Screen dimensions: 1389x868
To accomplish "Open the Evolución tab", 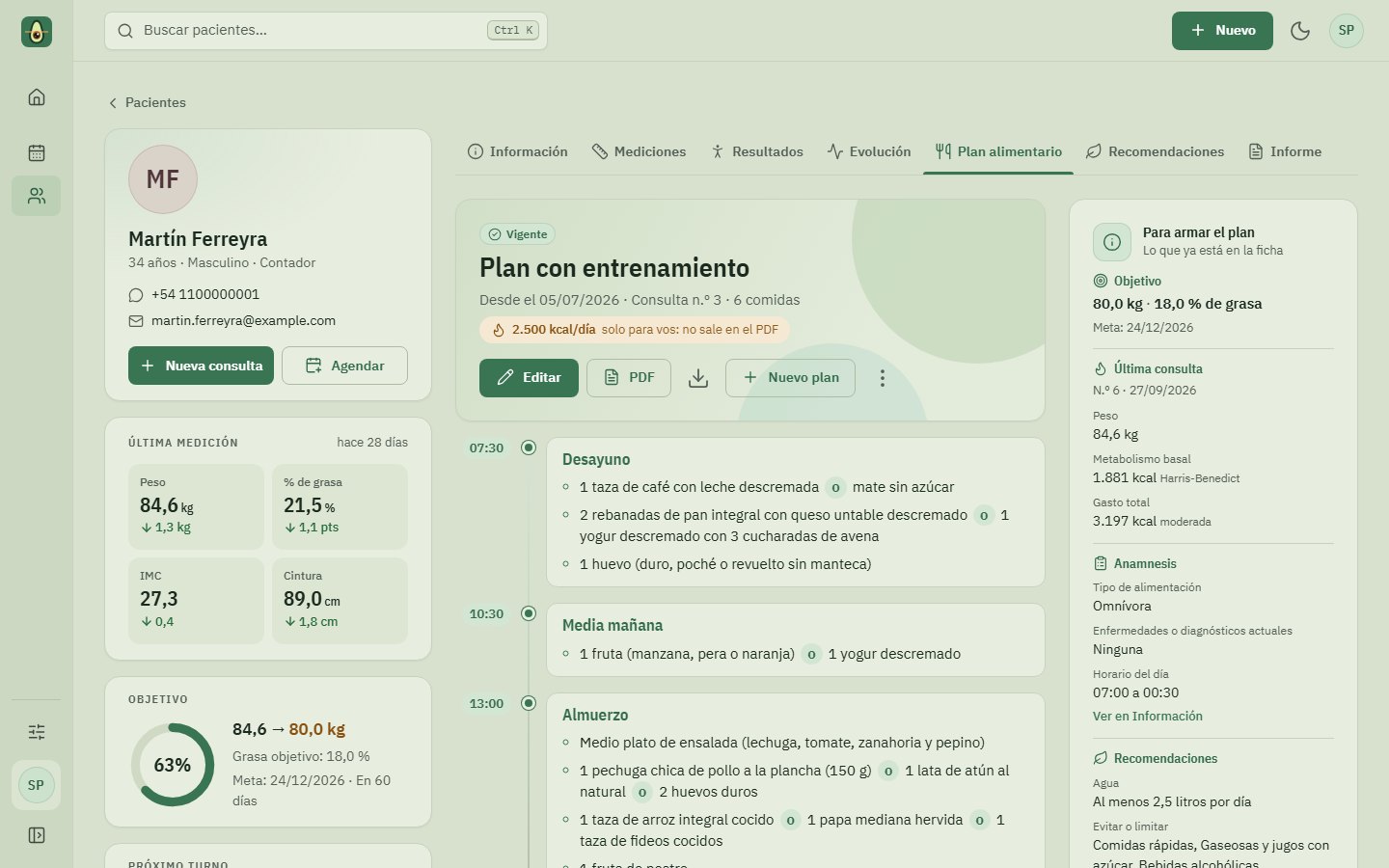I will click(869, 151).
